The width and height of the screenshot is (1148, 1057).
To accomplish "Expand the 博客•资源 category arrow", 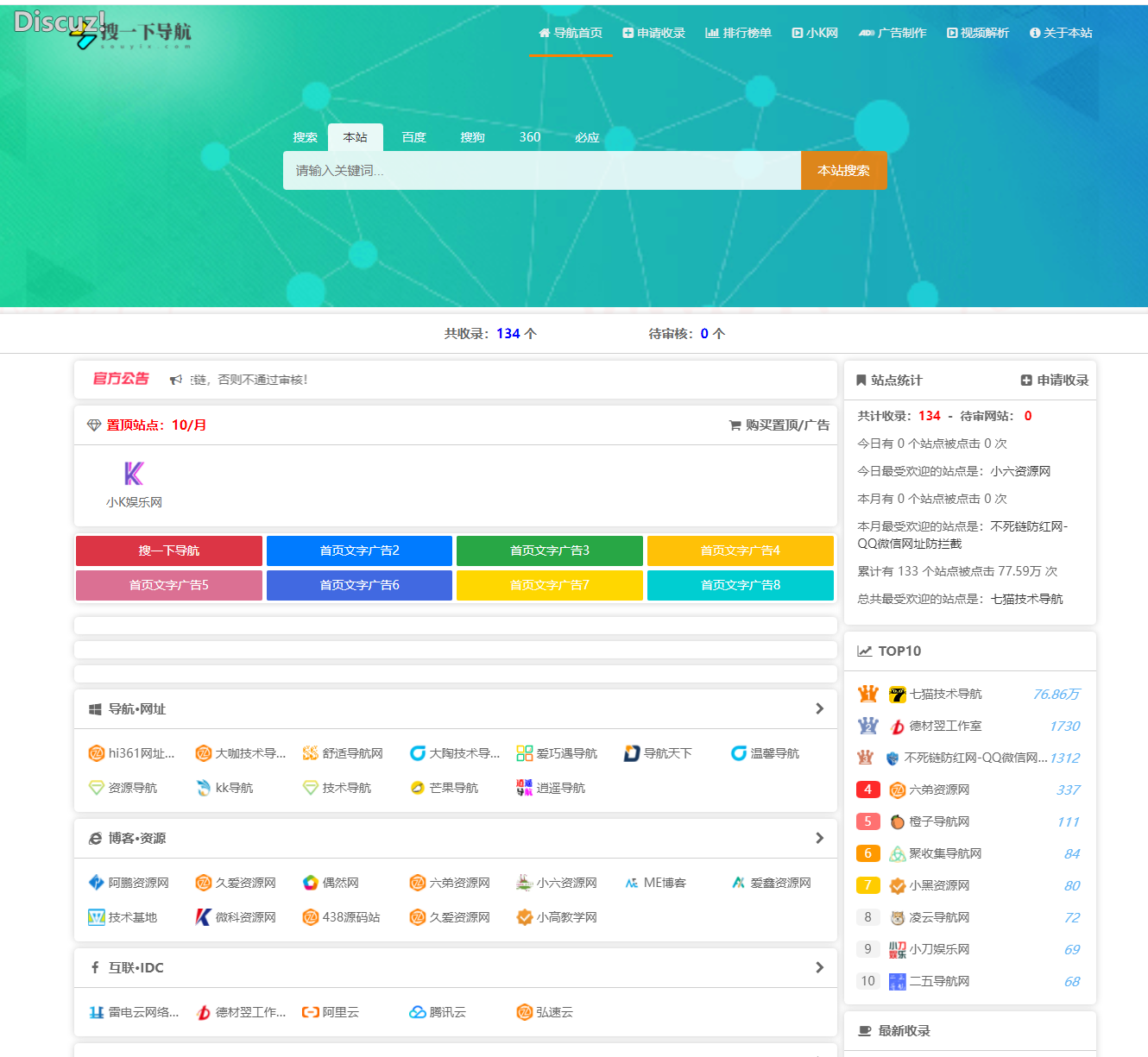I will pyautogui.click(x=819, y=838).
